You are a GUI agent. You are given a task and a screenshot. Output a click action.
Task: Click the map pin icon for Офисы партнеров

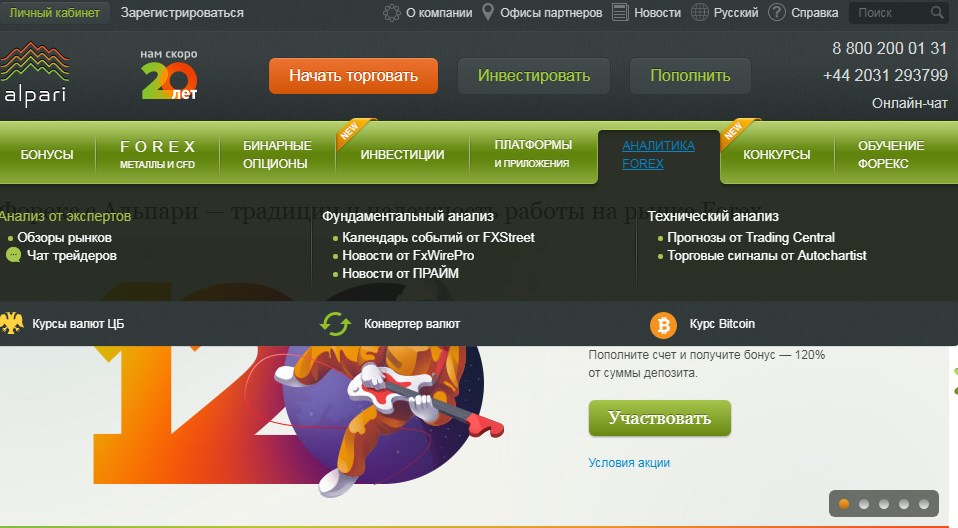pyautogui.click(x=488, y=12)
